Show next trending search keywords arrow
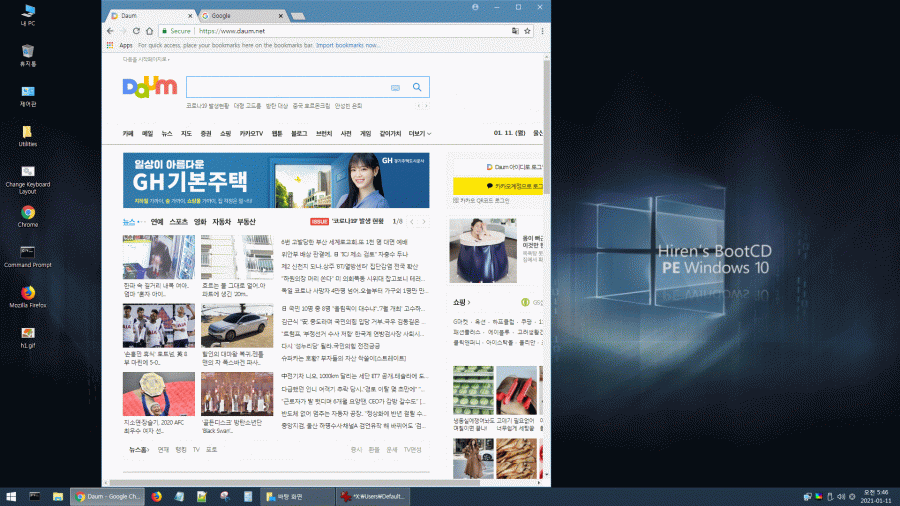Screen dimensions: 900x506 click(426, 106)
